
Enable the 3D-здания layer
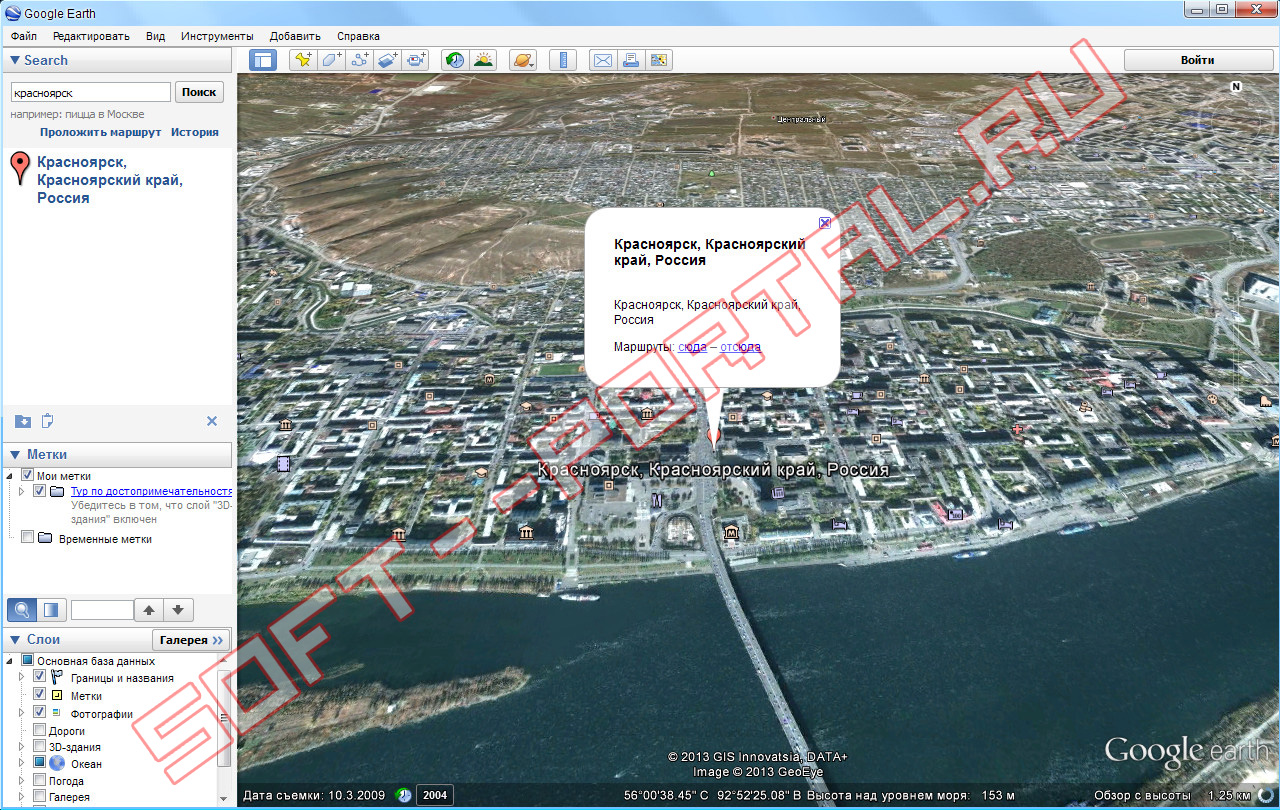(40, 747)
